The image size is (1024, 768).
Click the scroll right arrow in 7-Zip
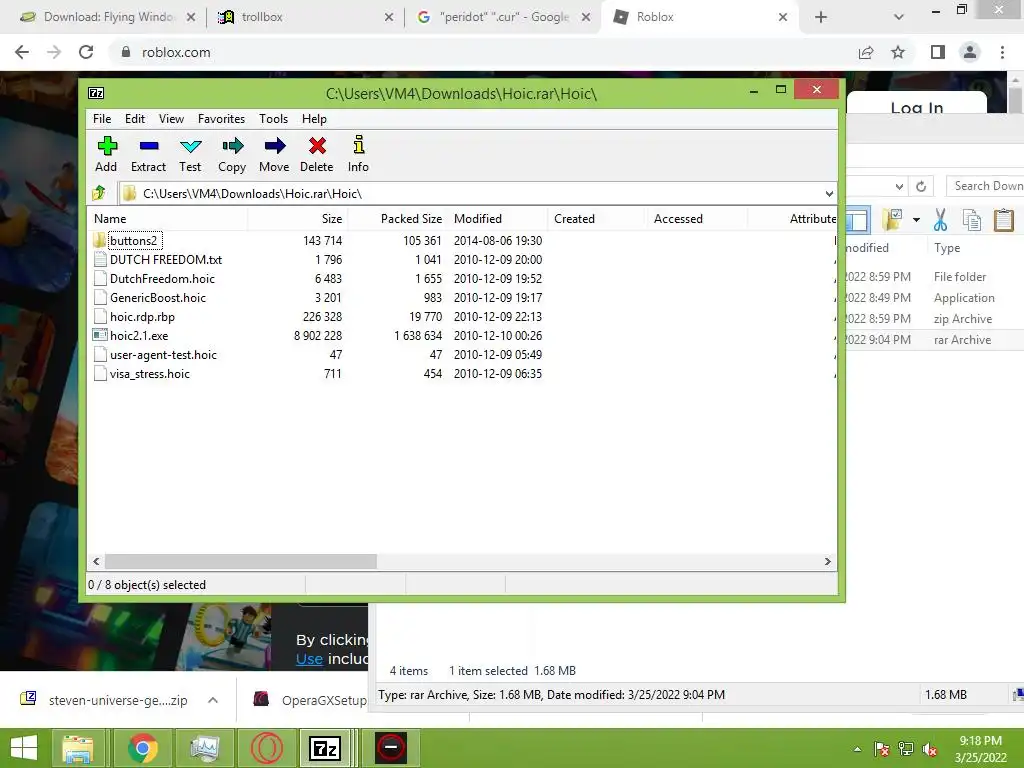(x=827, y=562)
